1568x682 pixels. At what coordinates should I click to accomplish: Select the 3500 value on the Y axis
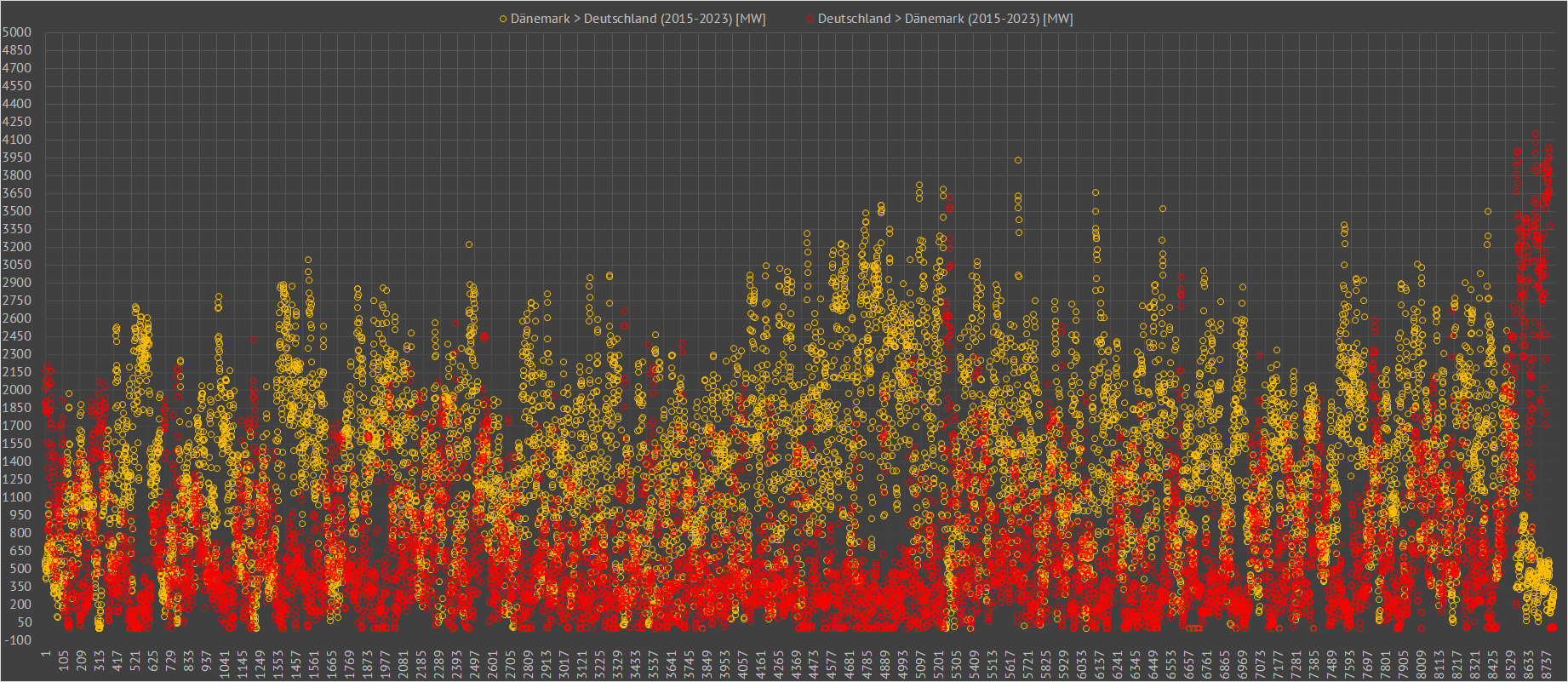(x=17, y=211)
